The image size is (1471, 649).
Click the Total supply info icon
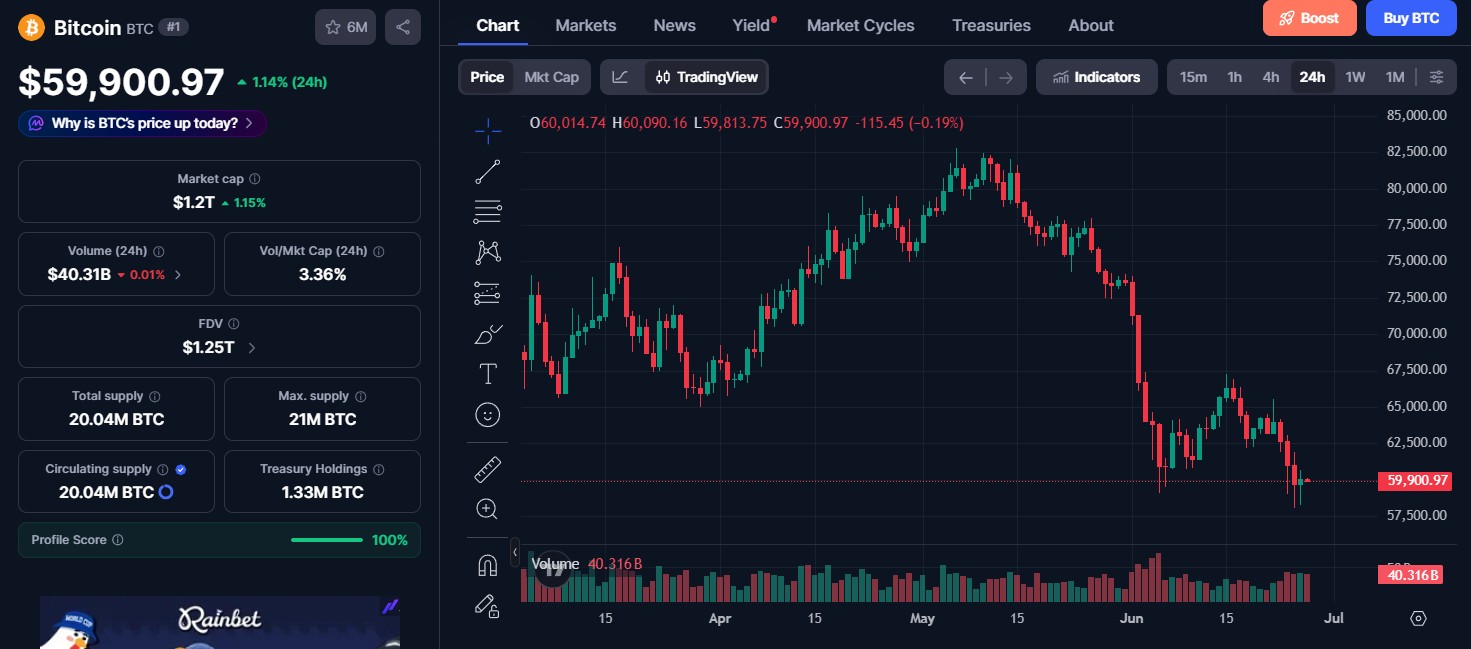[155, 397]
